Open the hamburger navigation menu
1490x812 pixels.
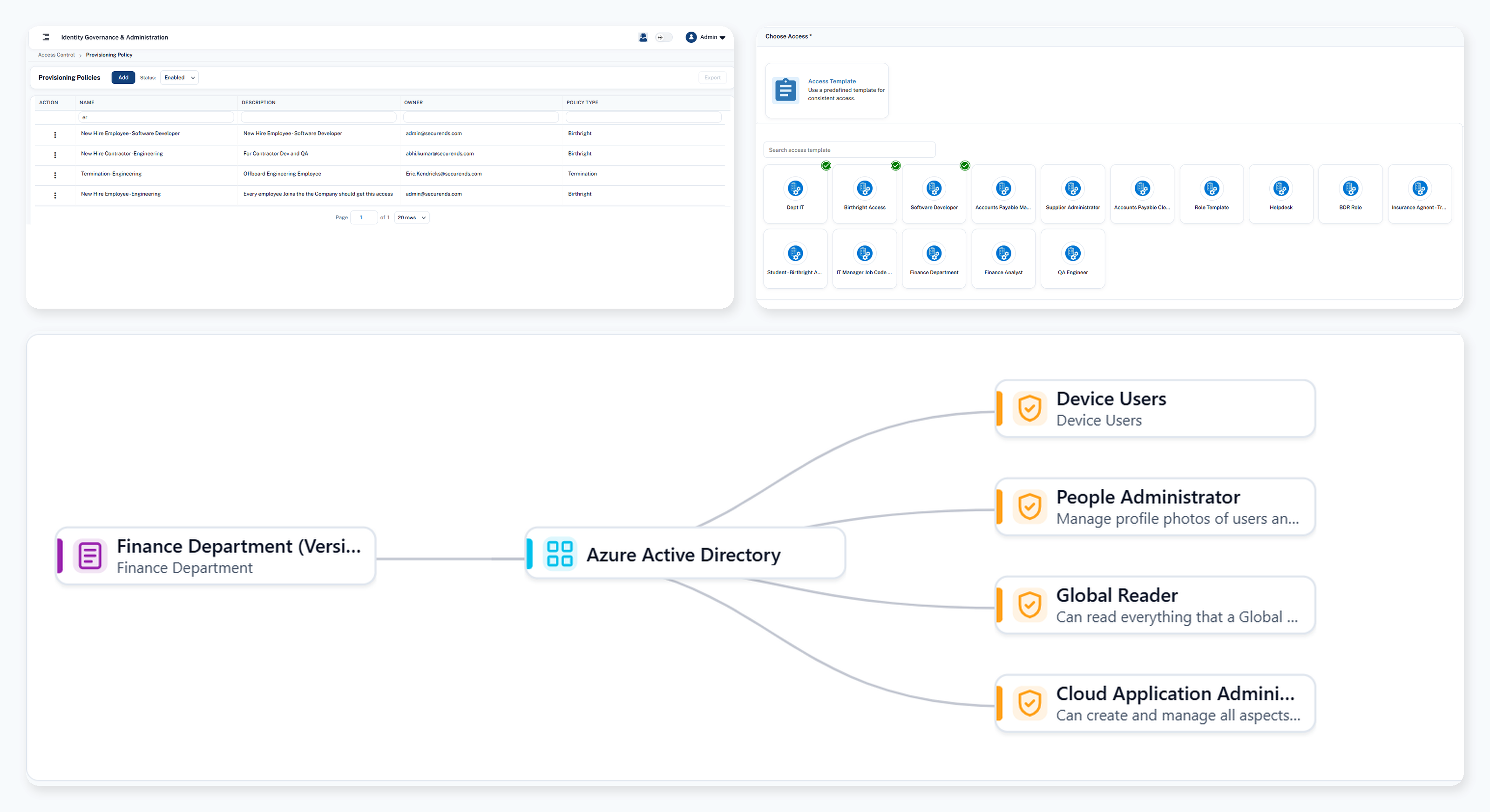(46, 37)
